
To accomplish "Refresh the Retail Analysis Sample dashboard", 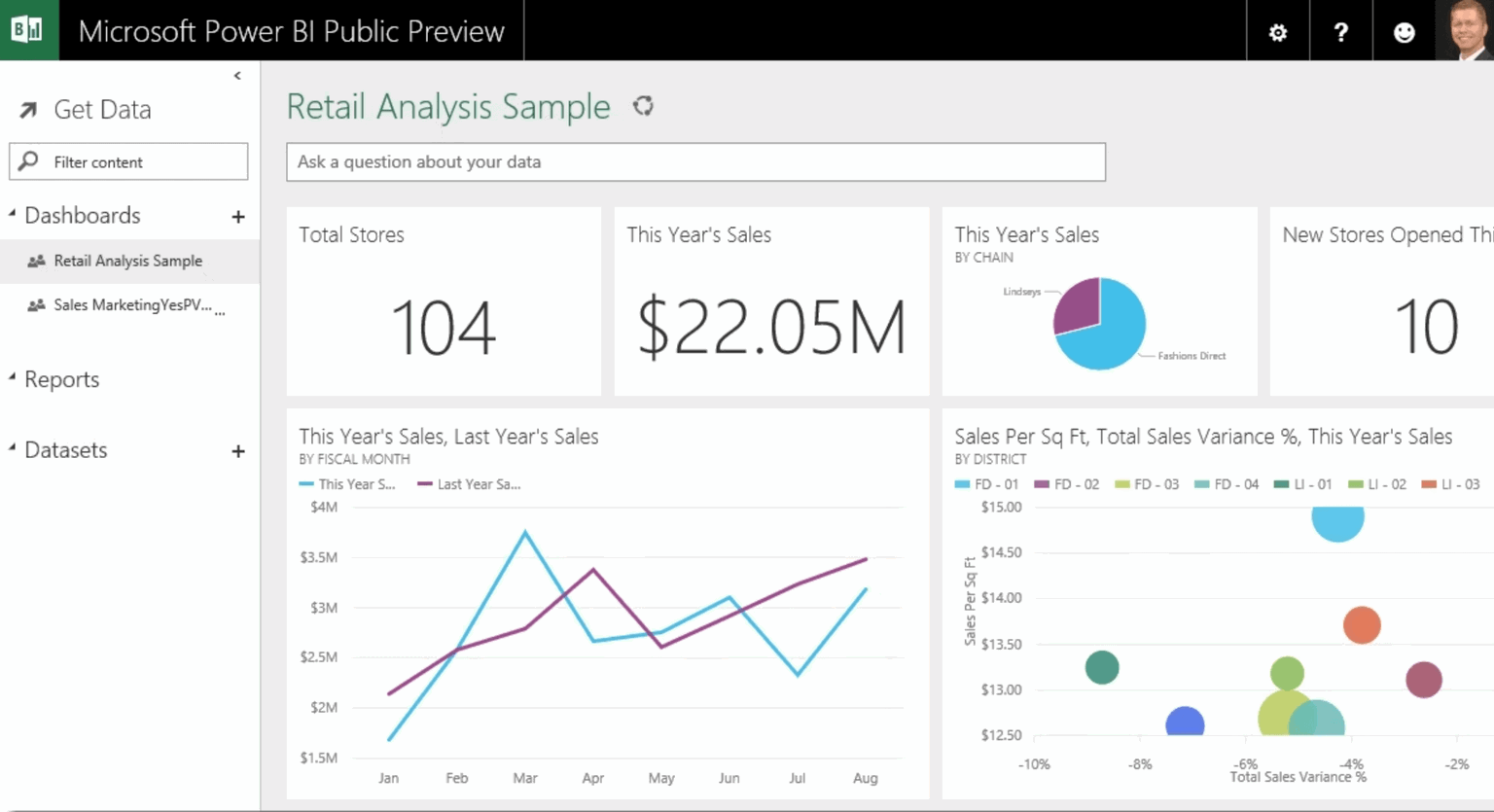I will tap(644, 106).
